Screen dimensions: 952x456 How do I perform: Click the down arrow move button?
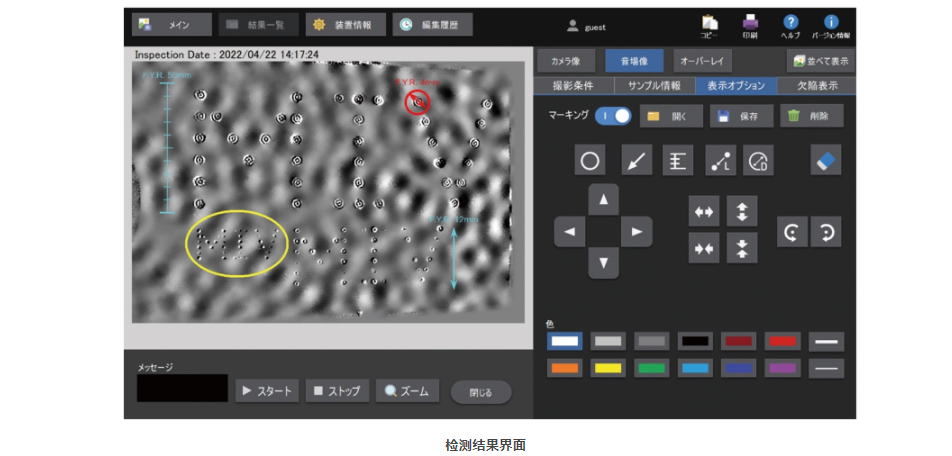pyautogui.click(x=604, y=264)
